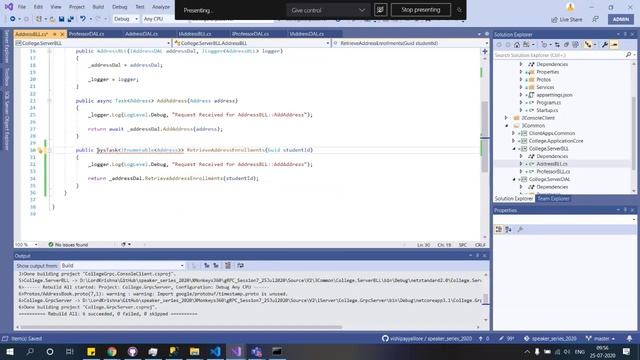Expand the Services folder
The image size is (640, 360).
pyautogui.click(x=521, y=87)
